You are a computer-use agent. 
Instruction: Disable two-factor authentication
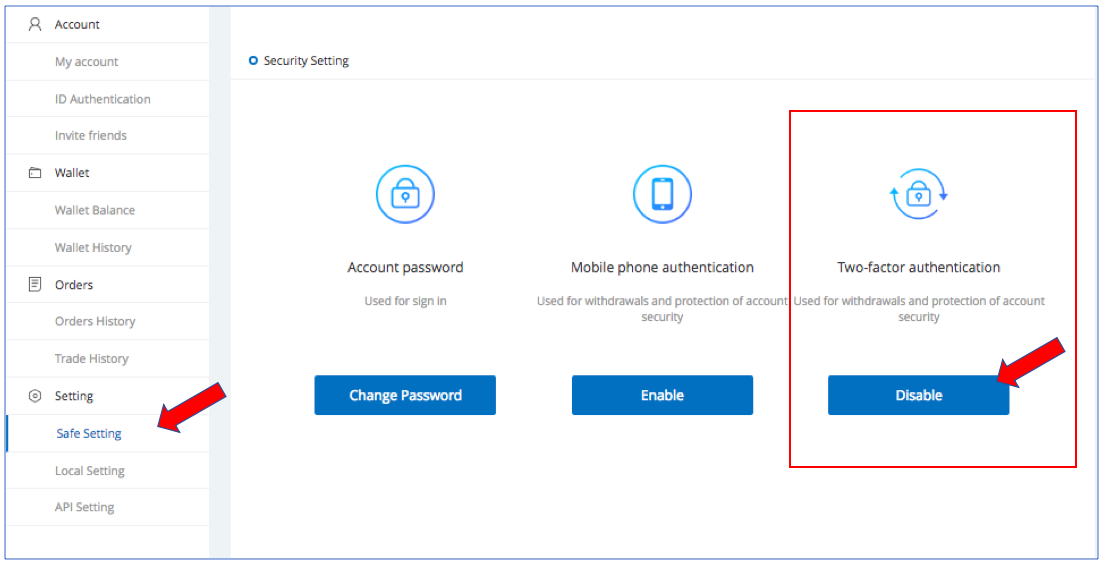(x=918, y=395)
